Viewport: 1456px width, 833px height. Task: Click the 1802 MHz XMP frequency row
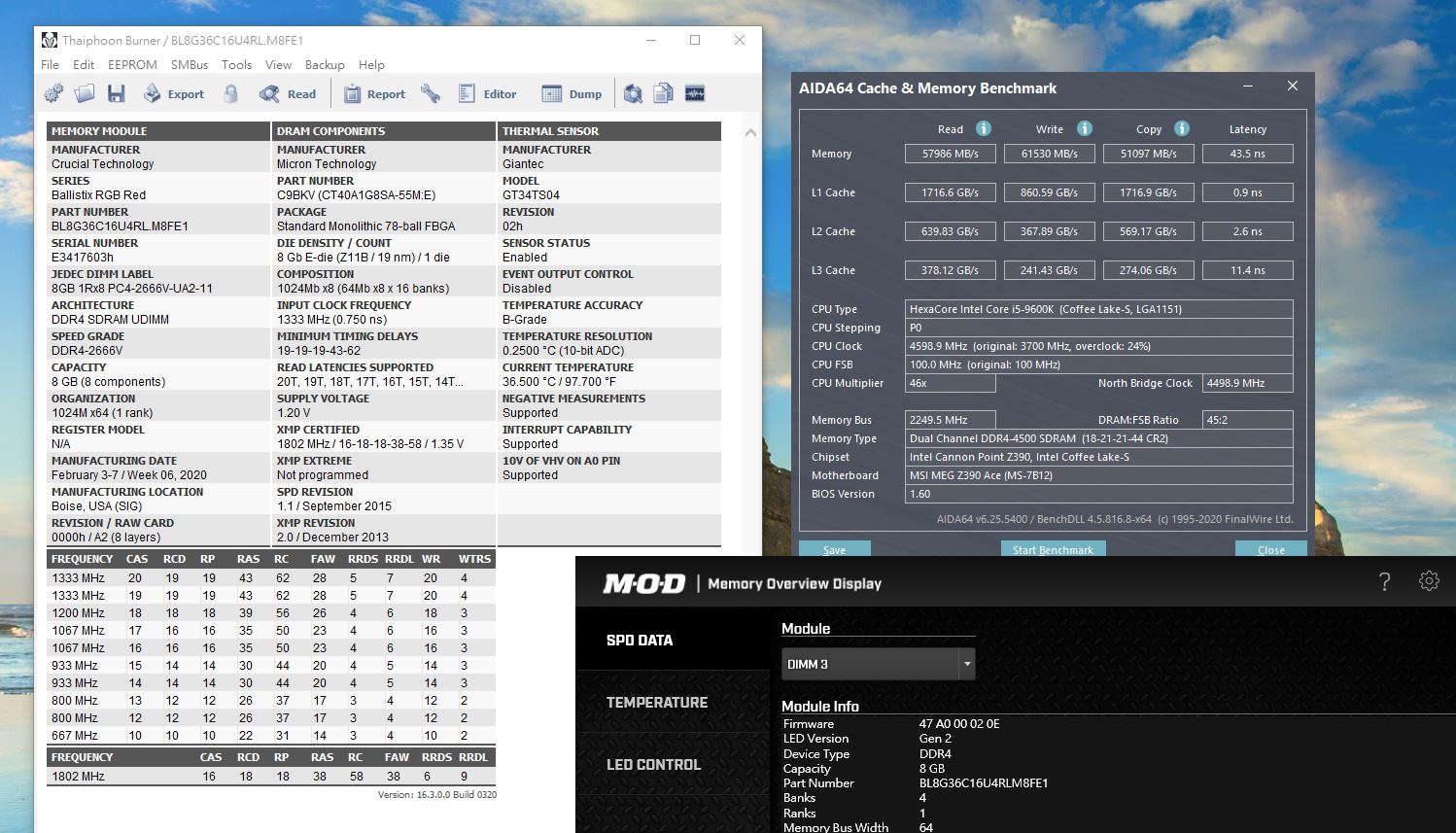click(271, 777)
